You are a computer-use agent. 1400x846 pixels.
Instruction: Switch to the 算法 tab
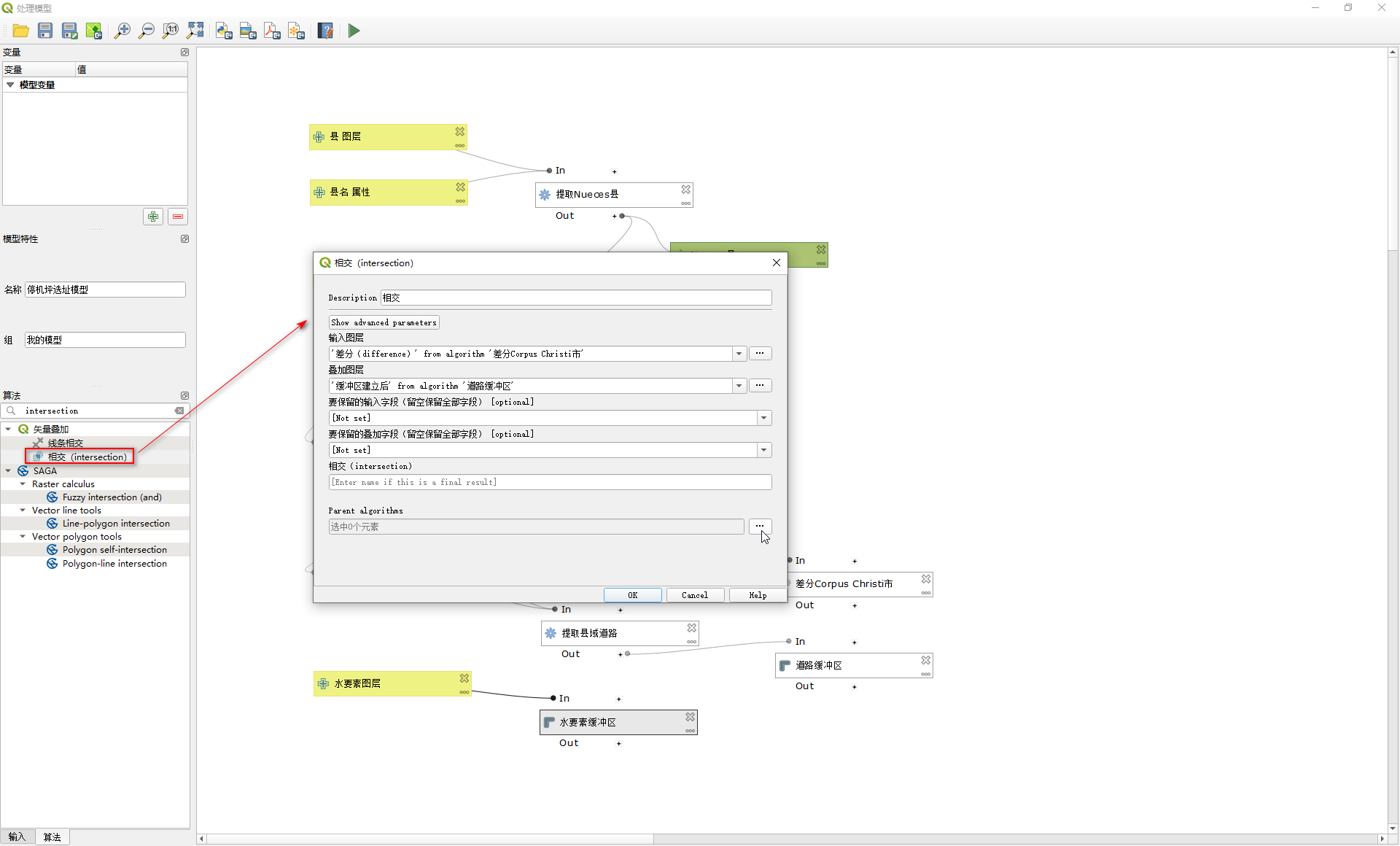[x=52, y=837]
